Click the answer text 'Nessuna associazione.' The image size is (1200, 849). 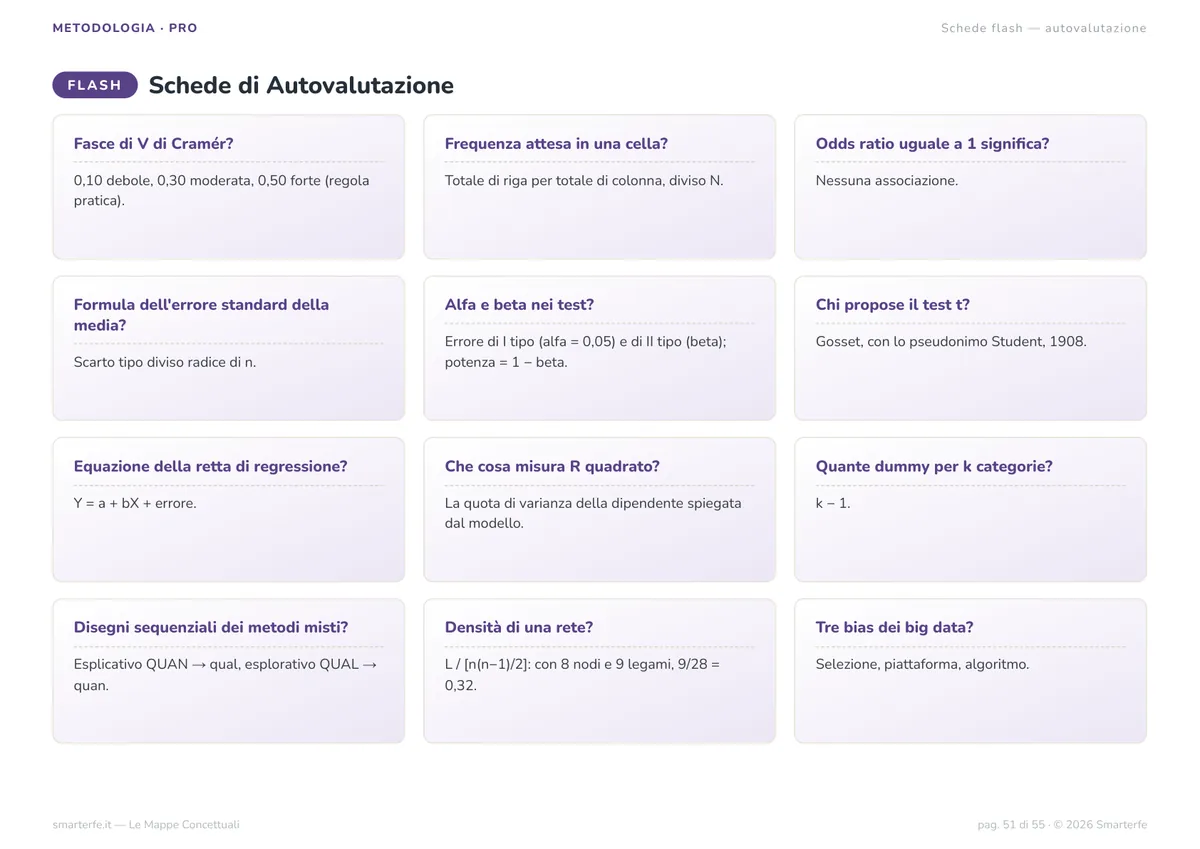pyautogui.click(x=886, y=180)
